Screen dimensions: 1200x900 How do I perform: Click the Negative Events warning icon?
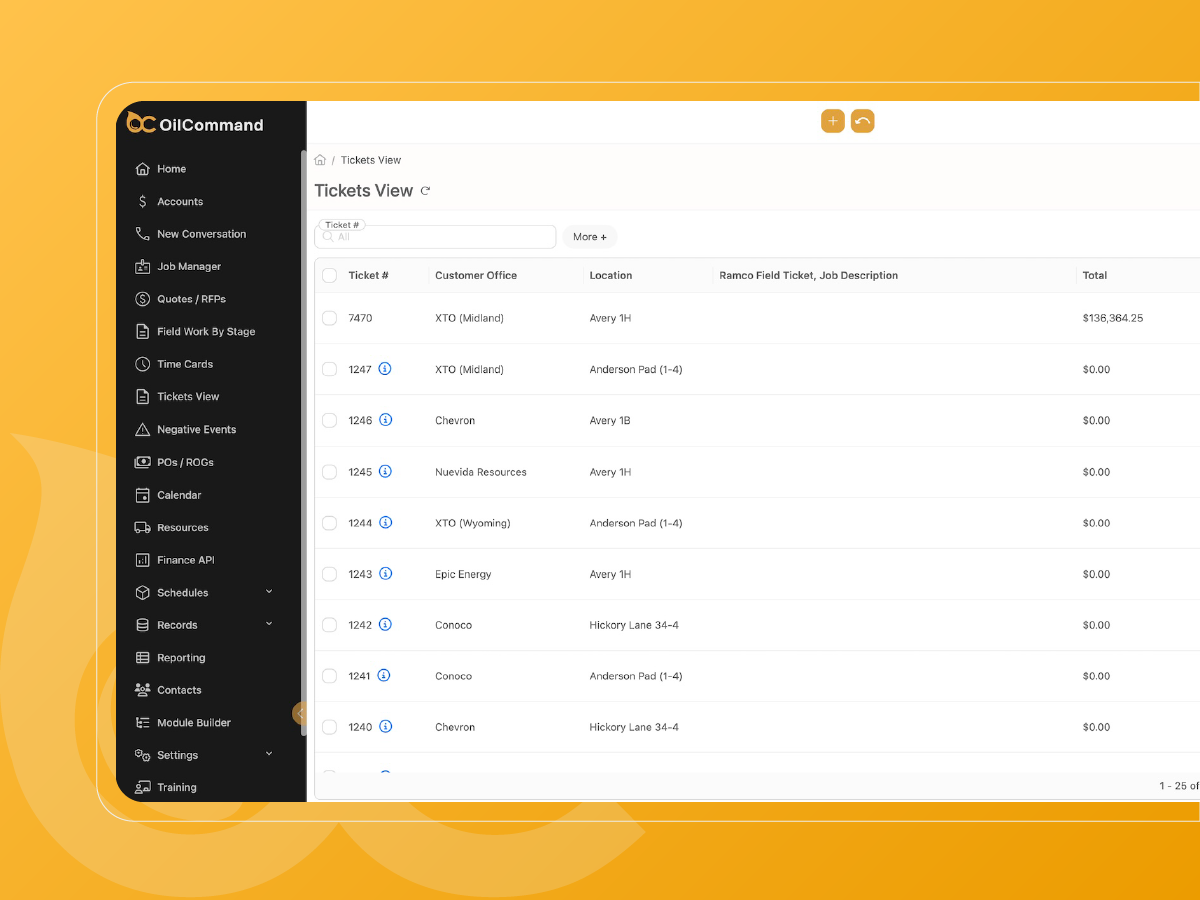click(142, 429)
